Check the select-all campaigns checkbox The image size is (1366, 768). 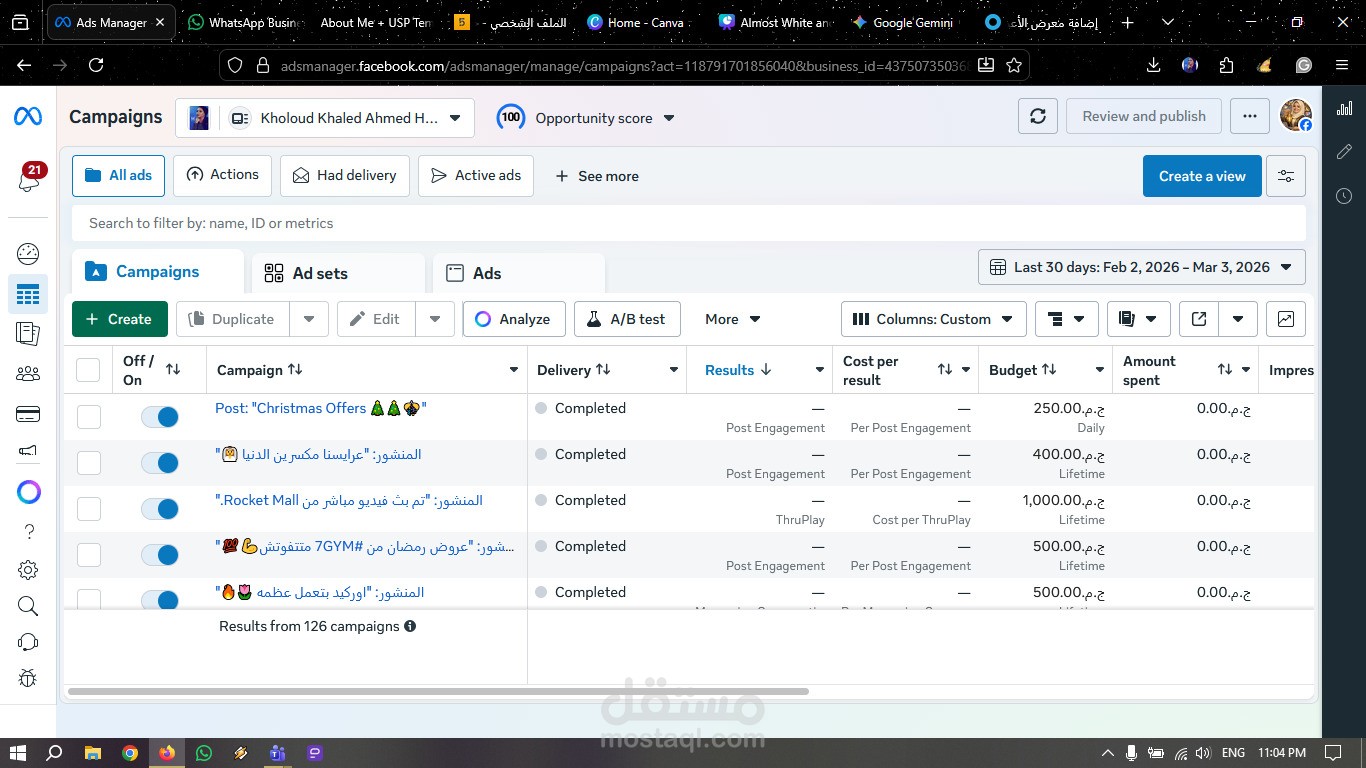[88, 369]
